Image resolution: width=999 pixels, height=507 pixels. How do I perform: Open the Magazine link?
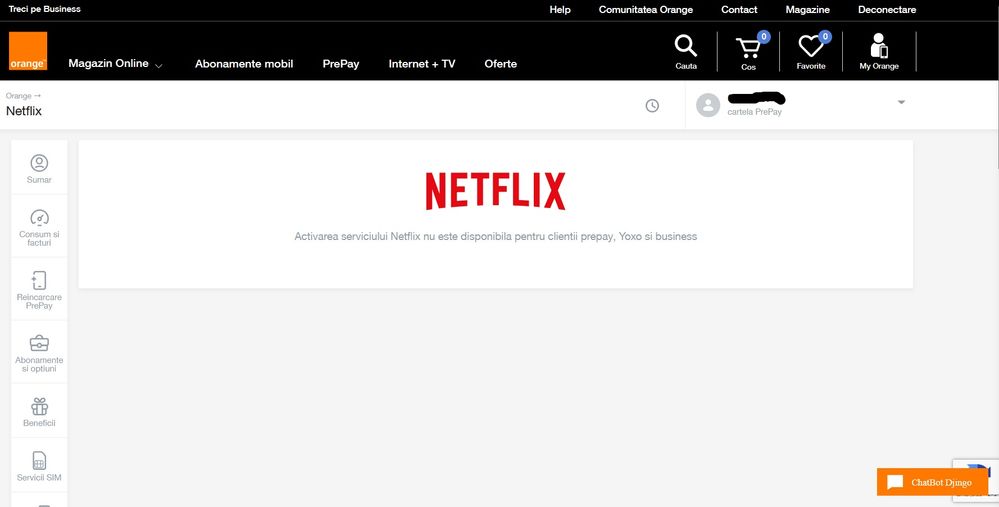[x=807, y=10]
